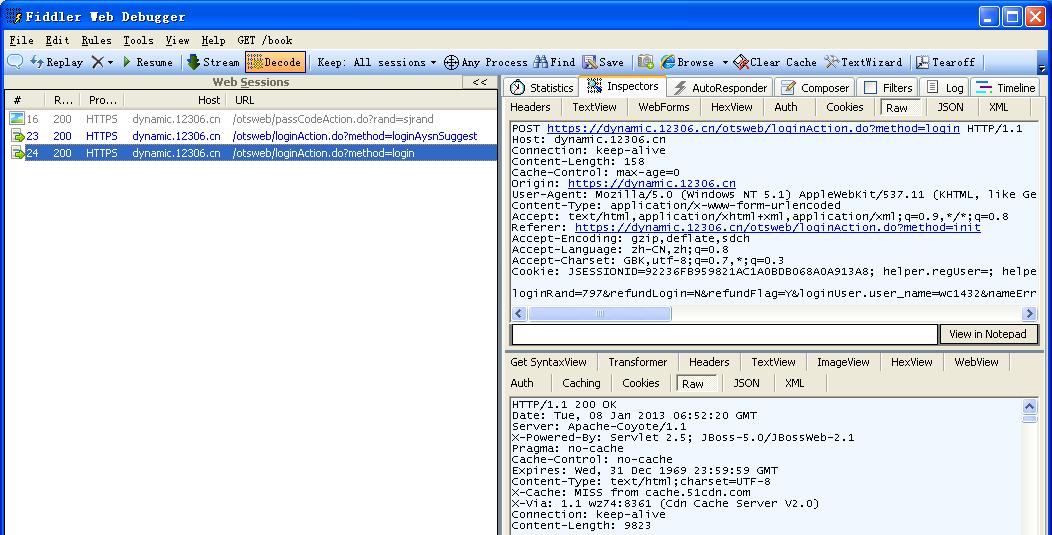Open Keep: All sessions dropdown
Screen dimensions: 1052x535
(376, 62)
